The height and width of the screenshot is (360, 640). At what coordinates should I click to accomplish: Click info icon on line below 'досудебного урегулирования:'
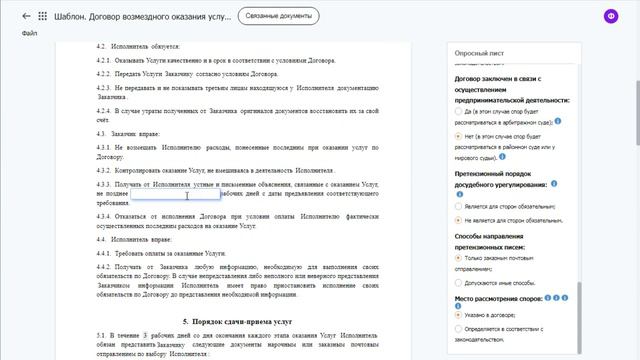[x=460, y=195]
